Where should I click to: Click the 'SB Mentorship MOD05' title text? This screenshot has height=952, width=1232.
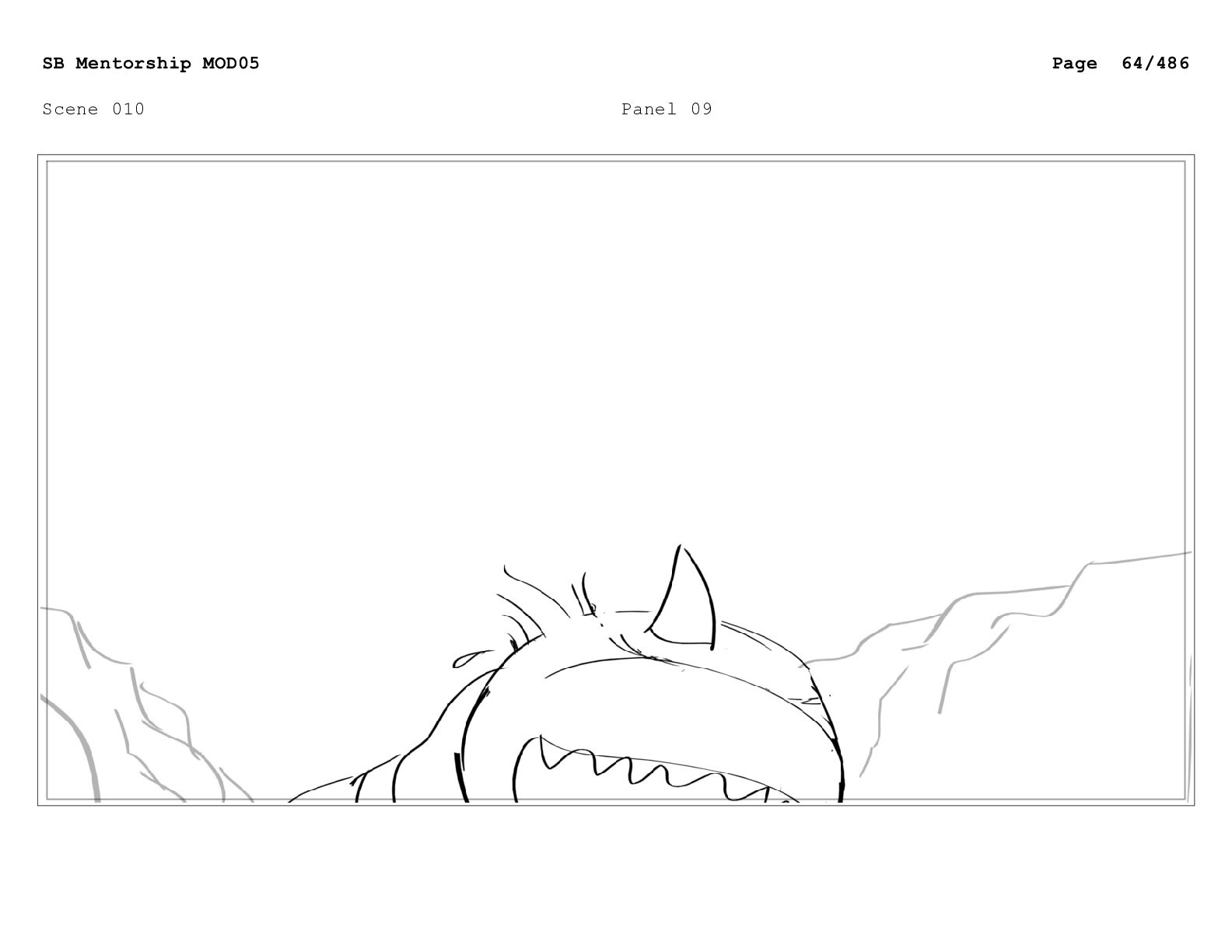tap(151, 63)
